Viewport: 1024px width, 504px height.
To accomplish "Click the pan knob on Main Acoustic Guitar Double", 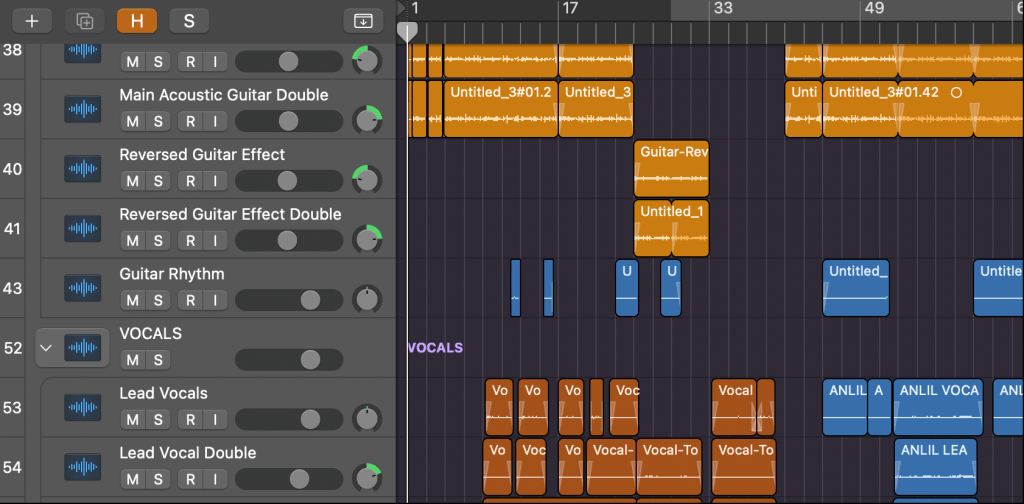I will coord(367,121).
